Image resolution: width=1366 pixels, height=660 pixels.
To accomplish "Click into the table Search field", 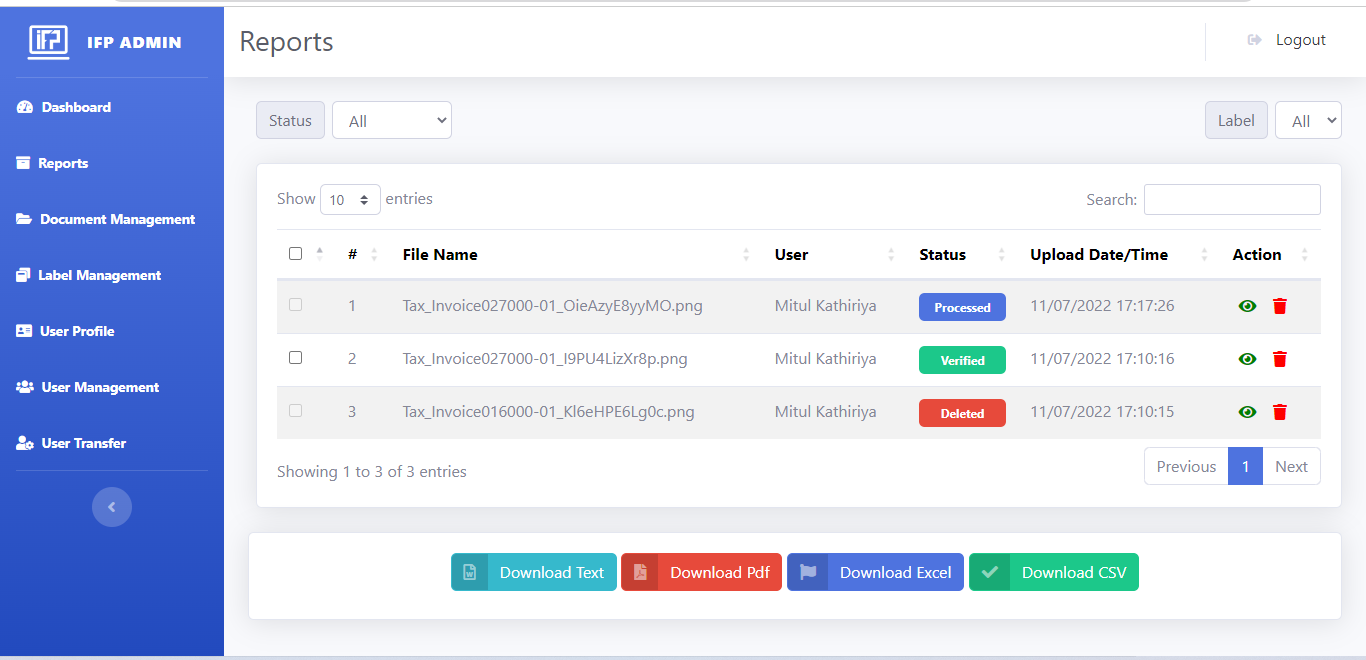I will tap(1232, 200).
